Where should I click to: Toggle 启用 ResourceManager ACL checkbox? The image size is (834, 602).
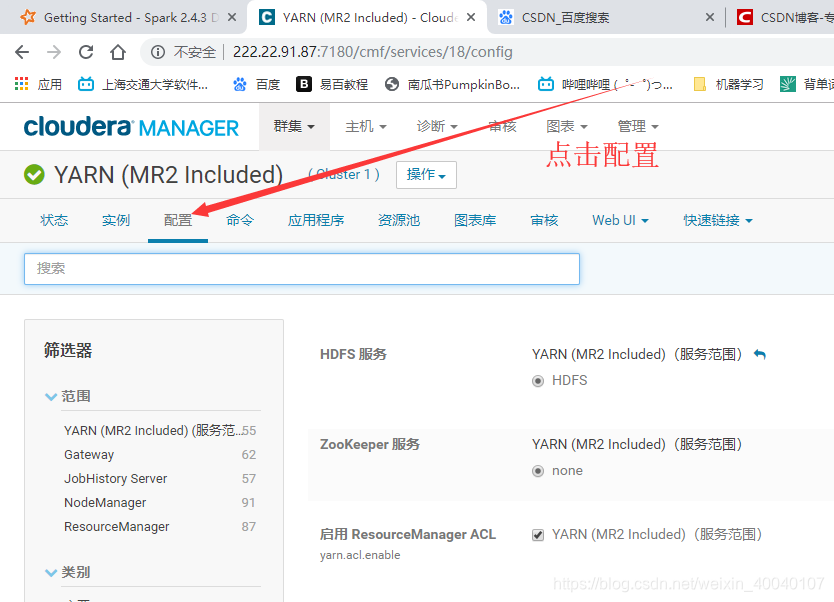538,535
